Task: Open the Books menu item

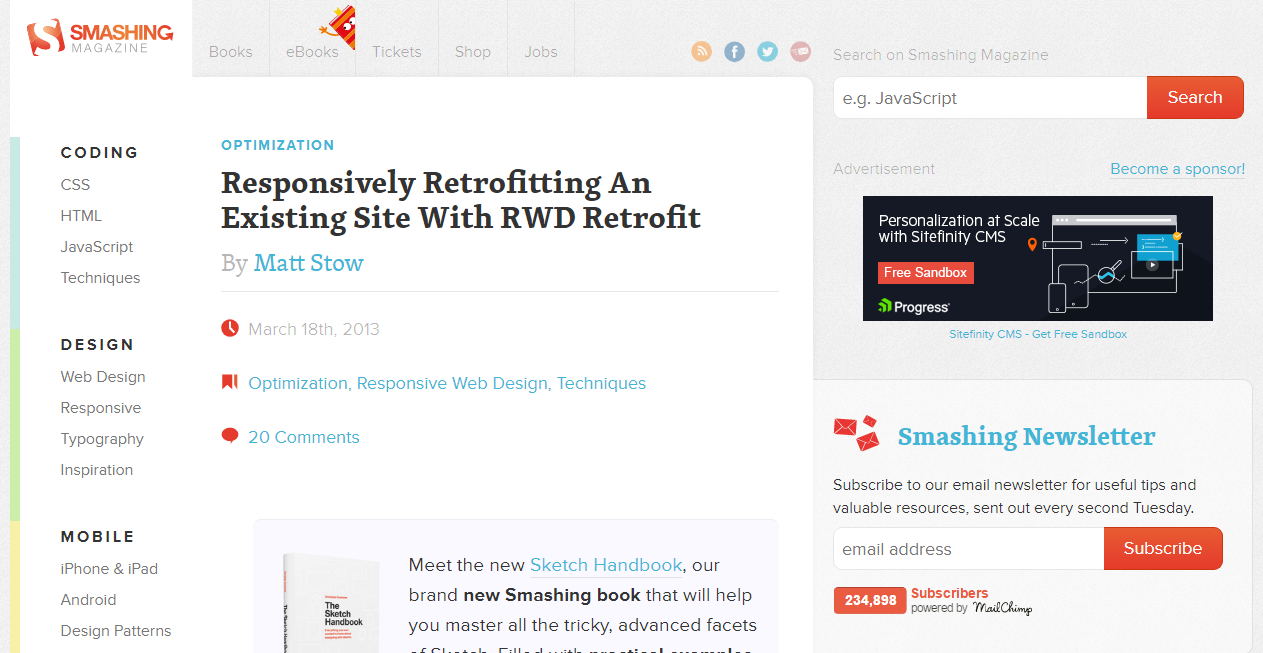Action: pos(231,52)
